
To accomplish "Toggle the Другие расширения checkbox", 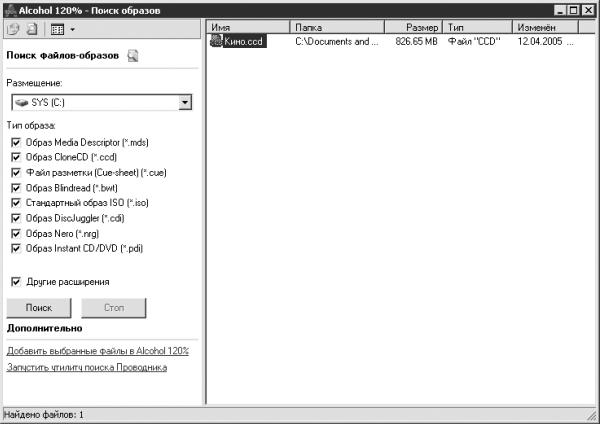I will tap(16, 282).
